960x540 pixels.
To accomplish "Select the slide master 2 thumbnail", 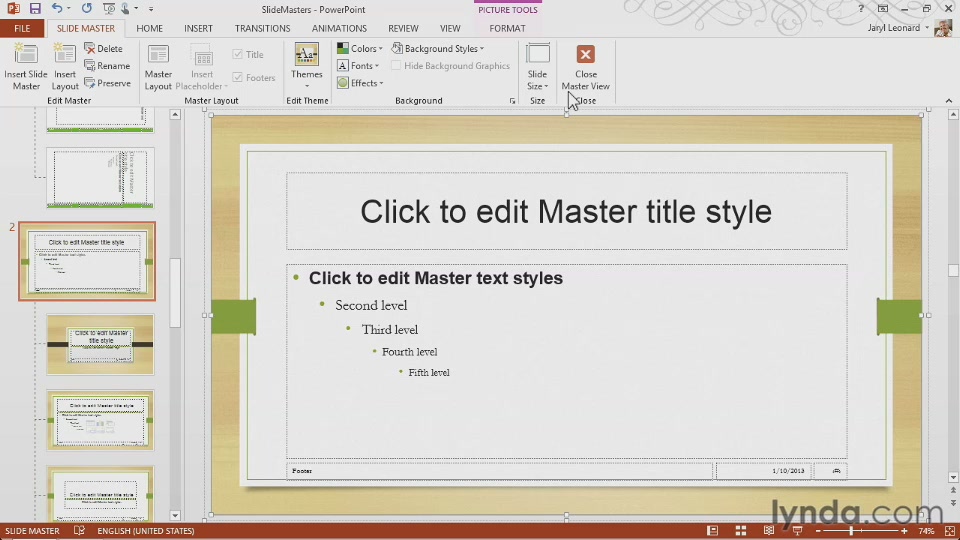I will [87, 261].
